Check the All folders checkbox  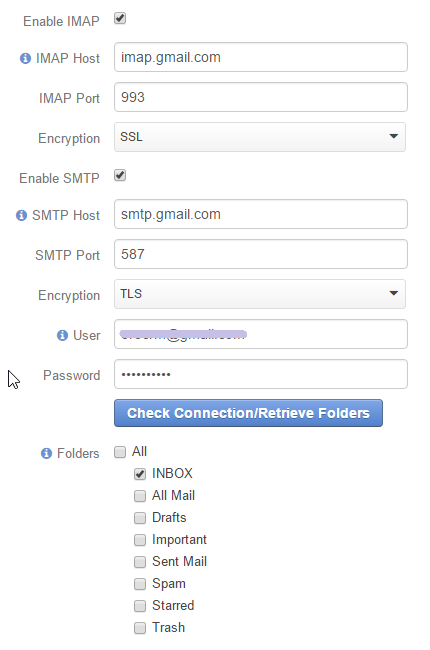coord(120,452)
